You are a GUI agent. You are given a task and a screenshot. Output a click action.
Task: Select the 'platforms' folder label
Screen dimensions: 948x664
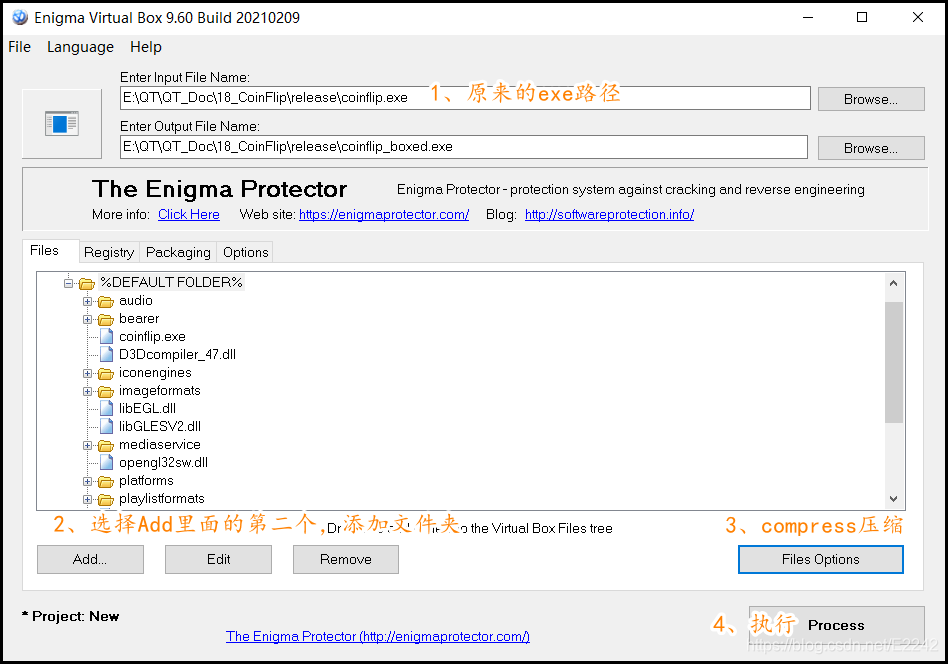click(x=146, y=481)
